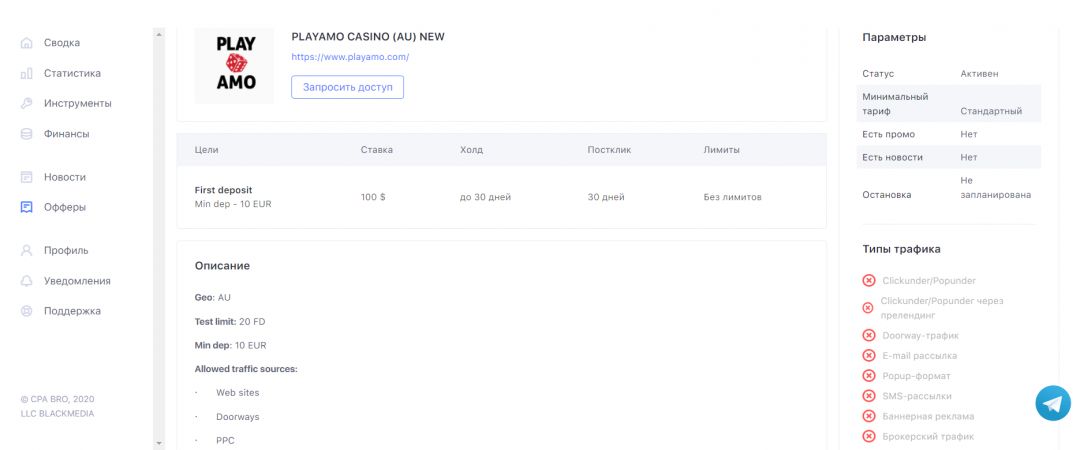Image resolution: width=1080 pixels, height=450 pixels.
Task: Click the sidebar scrollbar down arrow
Action: 157,441
